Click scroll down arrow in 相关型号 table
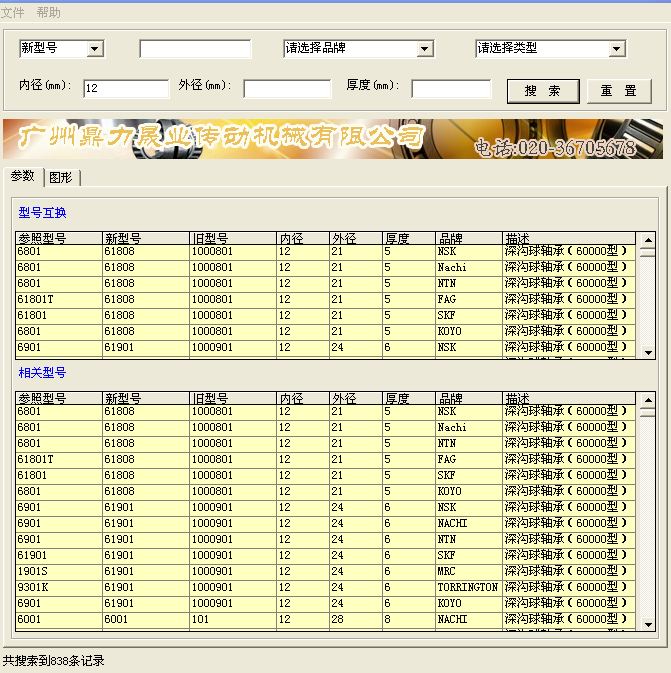 coord(647,624)
